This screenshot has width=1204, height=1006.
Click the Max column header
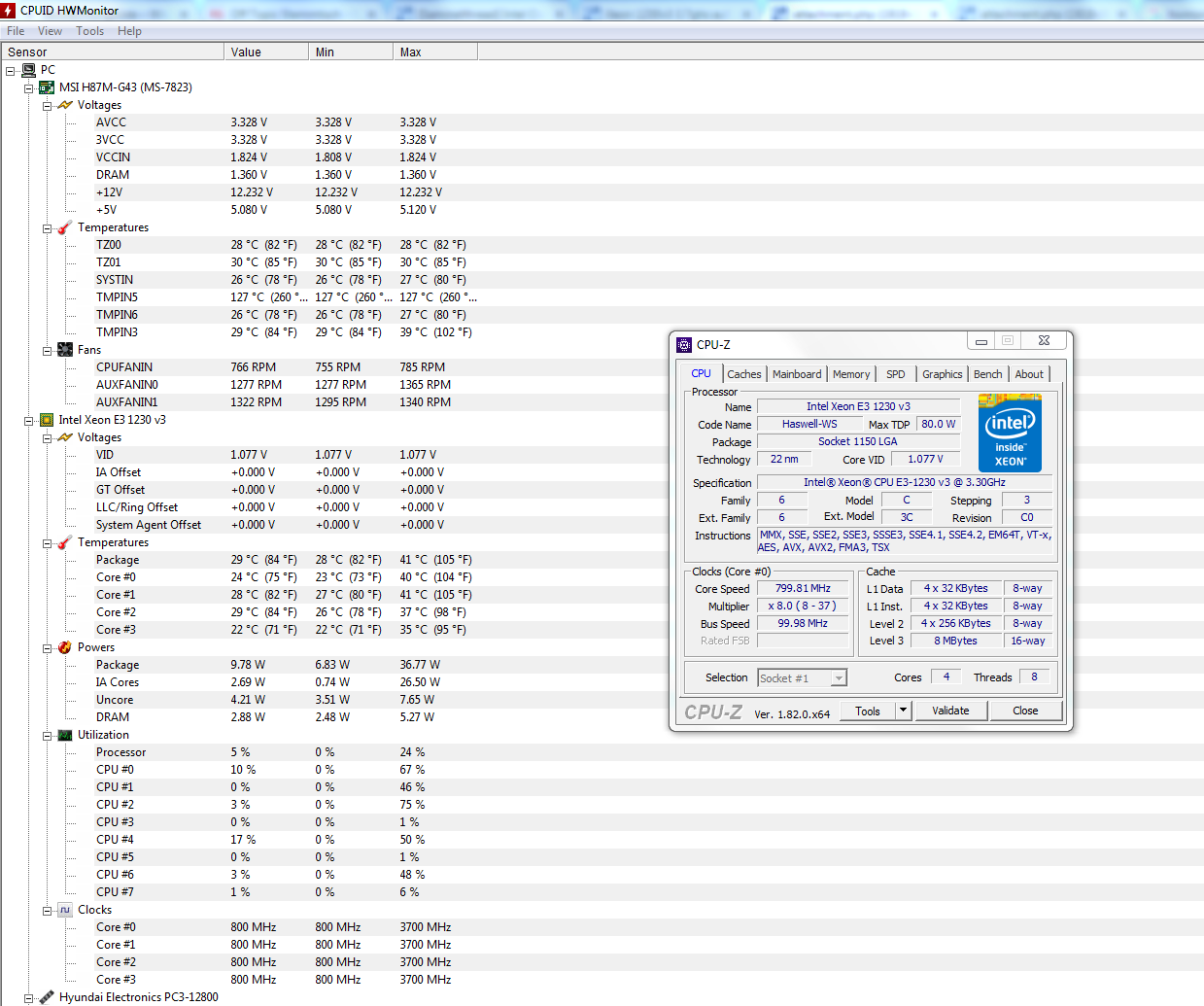click(x=435, y=52)
